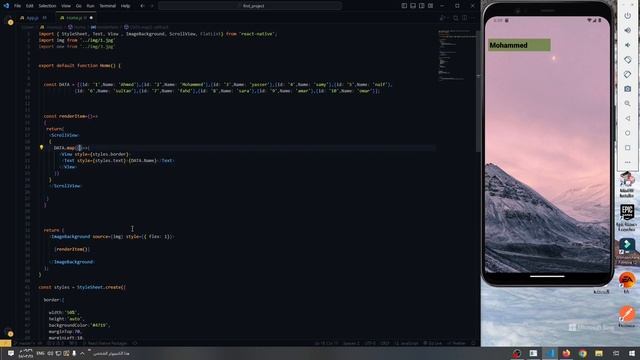The width and height of the screenshot is (640, 360).
Task: Click the Windows Start button
Action: pyautogui.click(x=632, y=353)
